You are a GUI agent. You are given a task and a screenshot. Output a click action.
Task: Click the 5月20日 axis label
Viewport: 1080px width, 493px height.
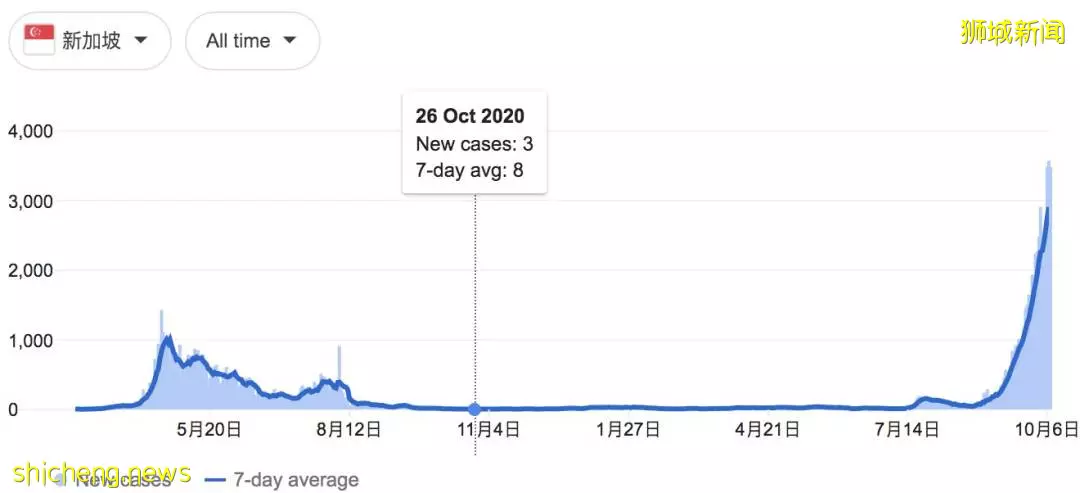209,431
